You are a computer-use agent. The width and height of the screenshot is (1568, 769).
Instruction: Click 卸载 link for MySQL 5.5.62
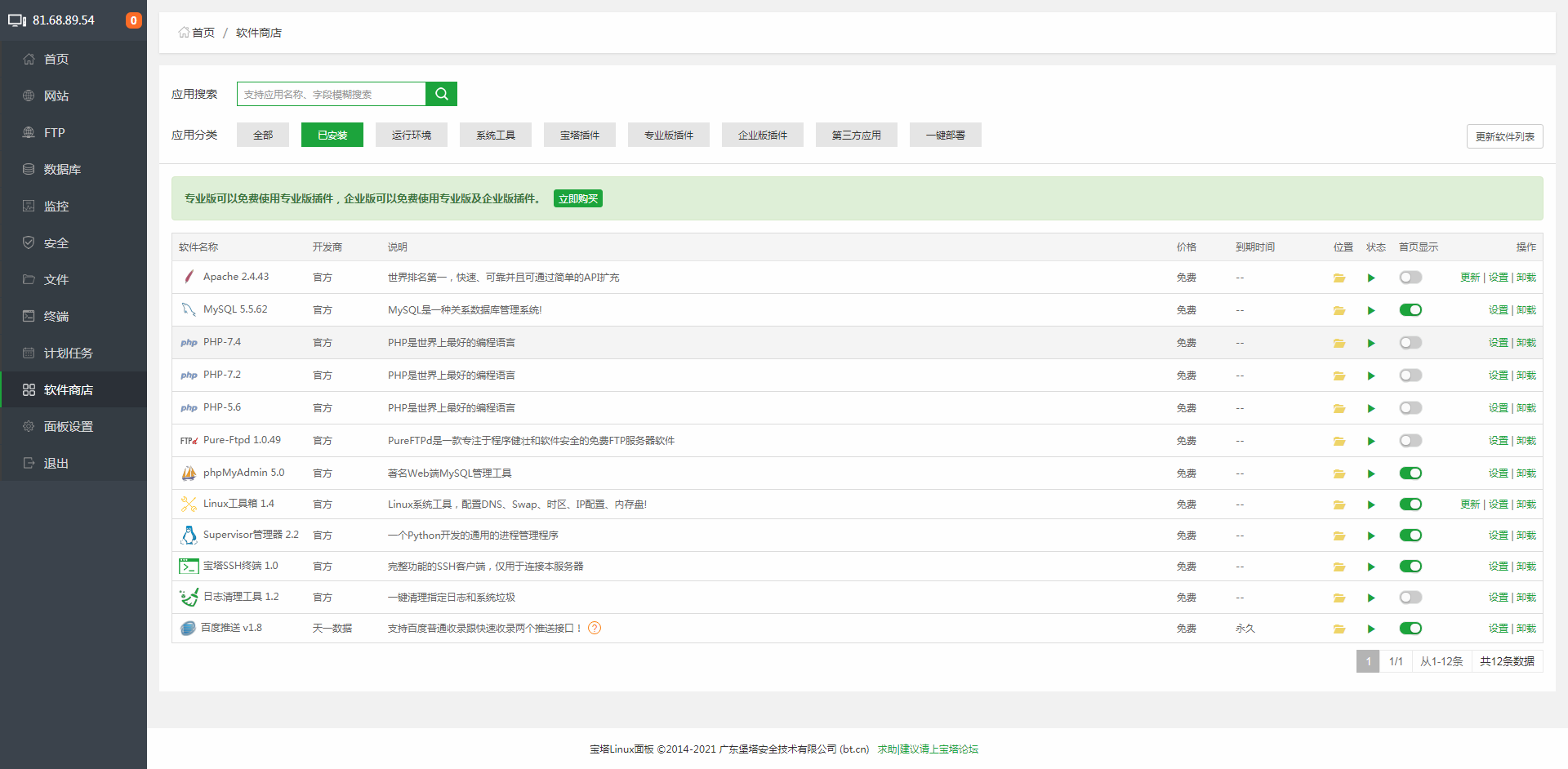tap(1526, 310)
